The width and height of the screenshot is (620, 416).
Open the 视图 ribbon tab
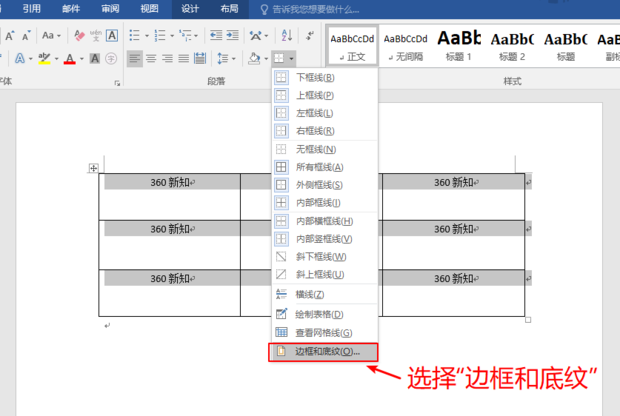(x=149, y=9)
